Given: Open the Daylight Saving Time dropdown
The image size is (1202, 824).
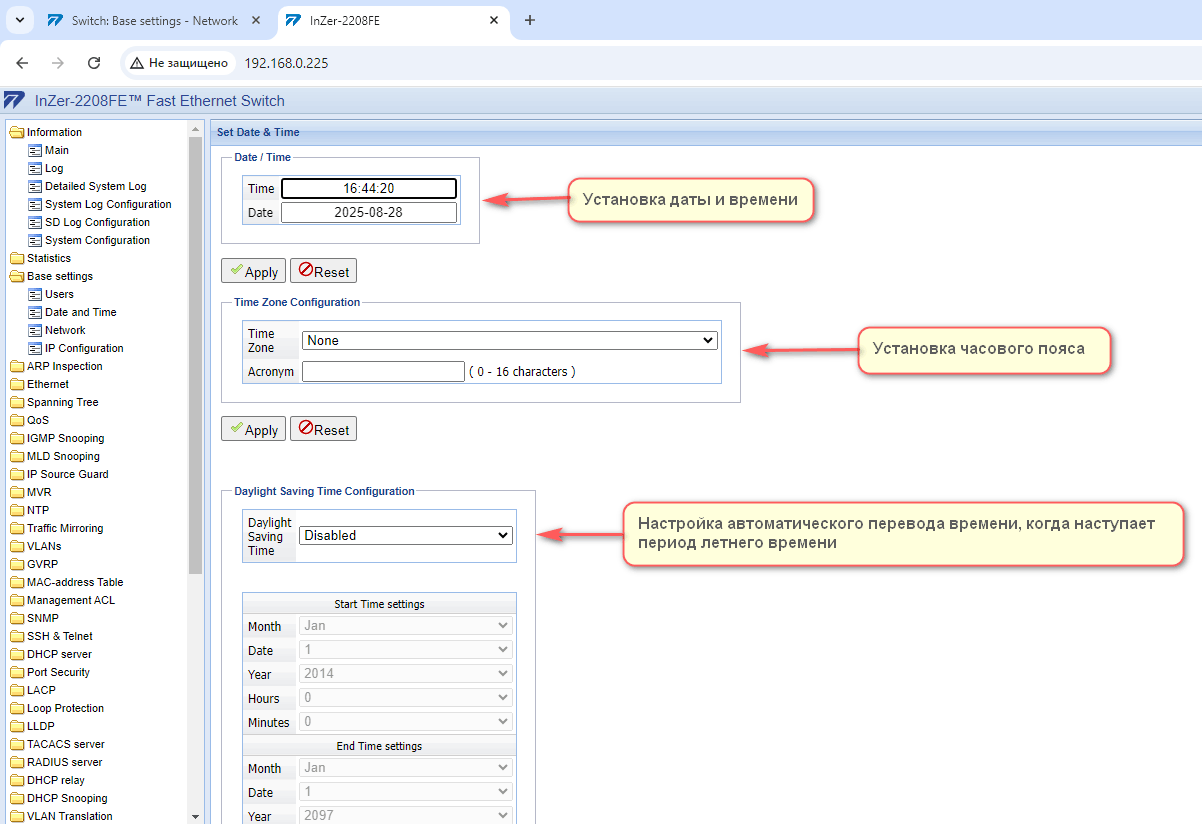Looking at the screenshot, I should [x=406, y=535].
